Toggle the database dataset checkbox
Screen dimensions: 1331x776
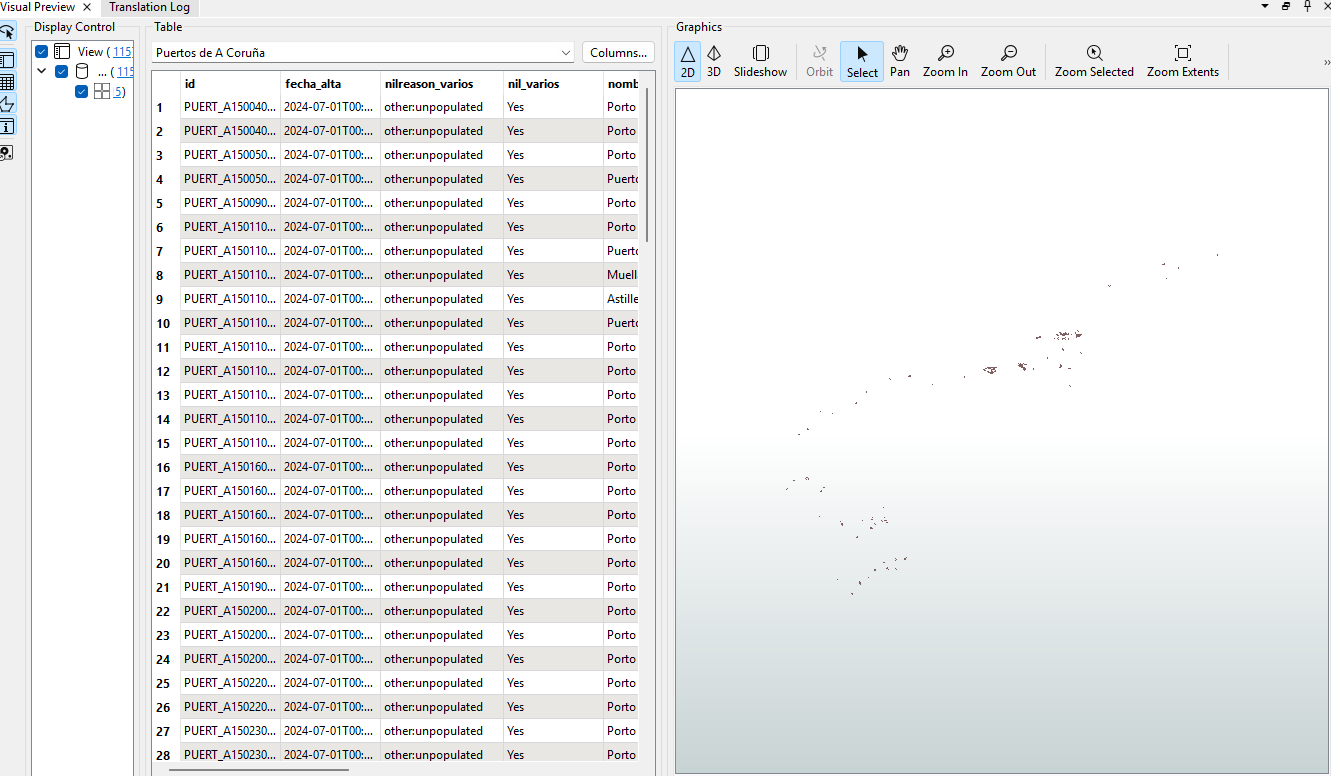coord(62,71)
